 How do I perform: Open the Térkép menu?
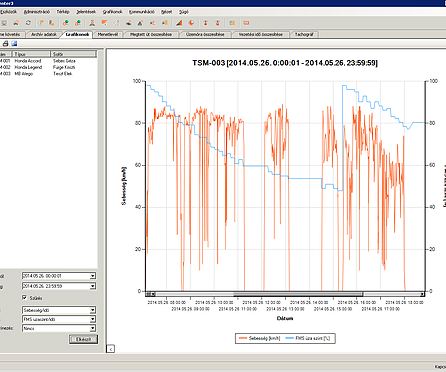coord(63,12)
